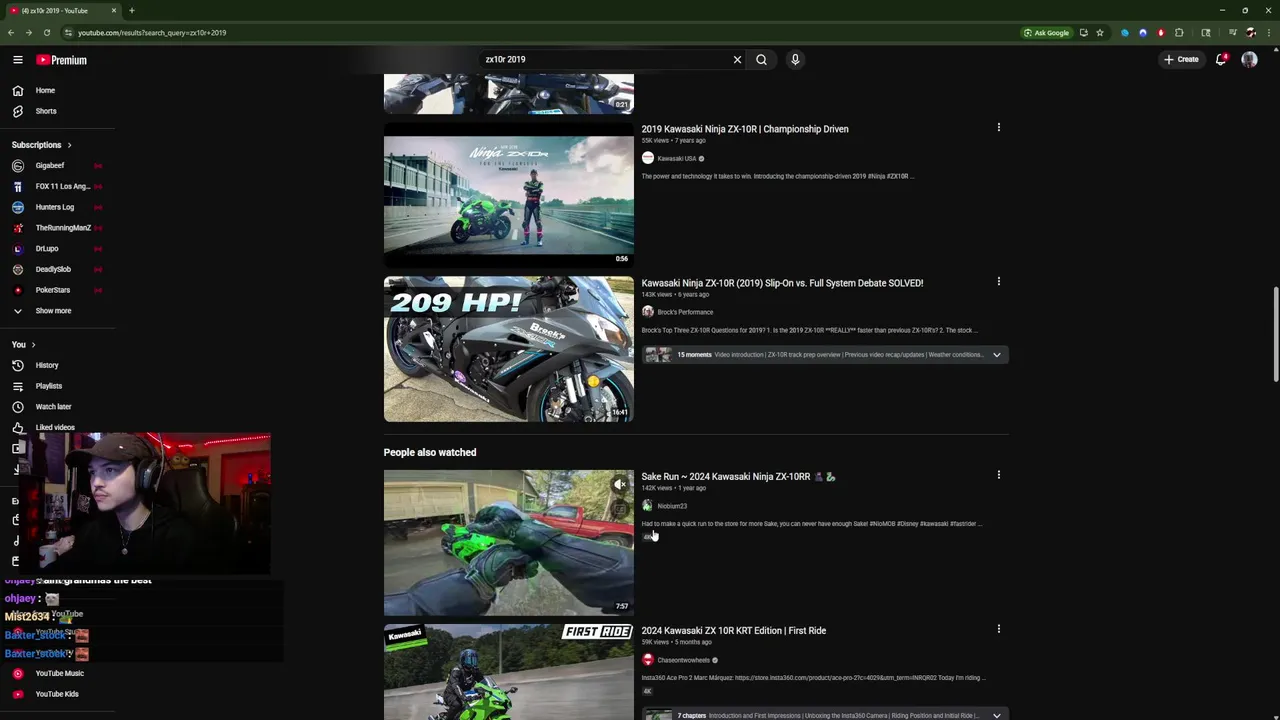Open 2024 Kawasaki ZX 10R KRT Edition title

(x=733, y=631)
